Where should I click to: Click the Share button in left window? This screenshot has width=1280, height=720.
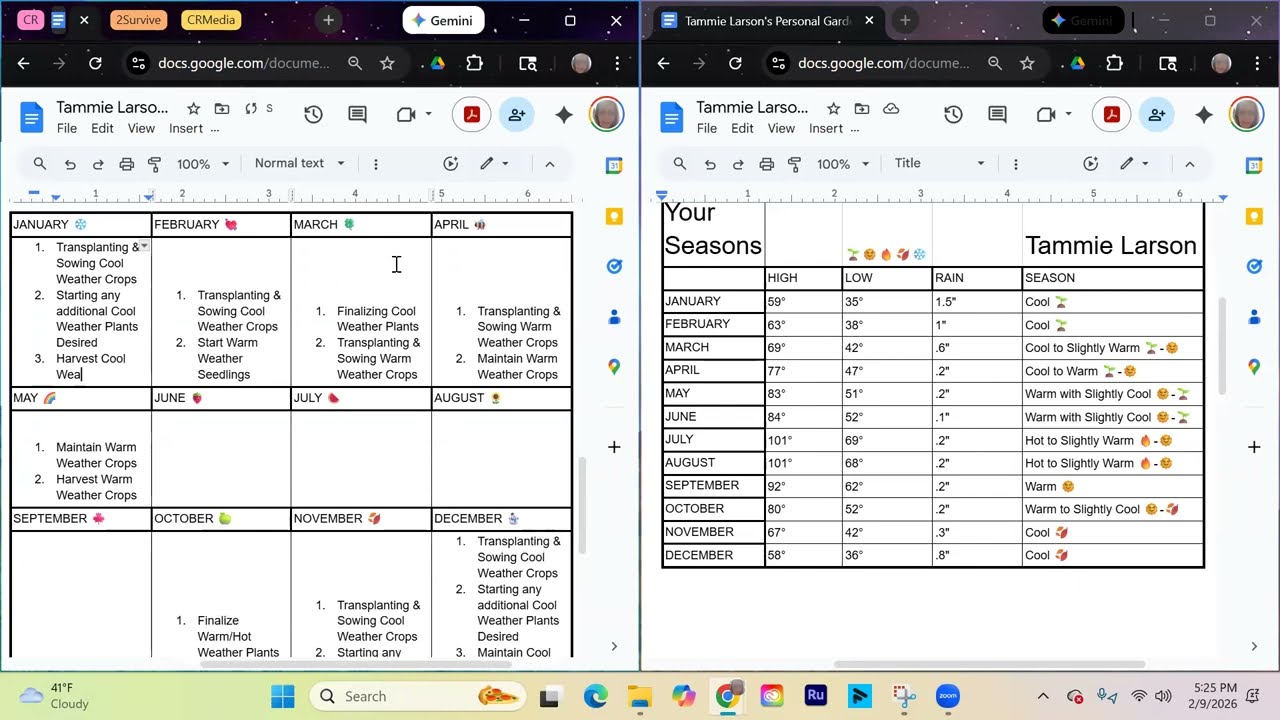(517, 115)
